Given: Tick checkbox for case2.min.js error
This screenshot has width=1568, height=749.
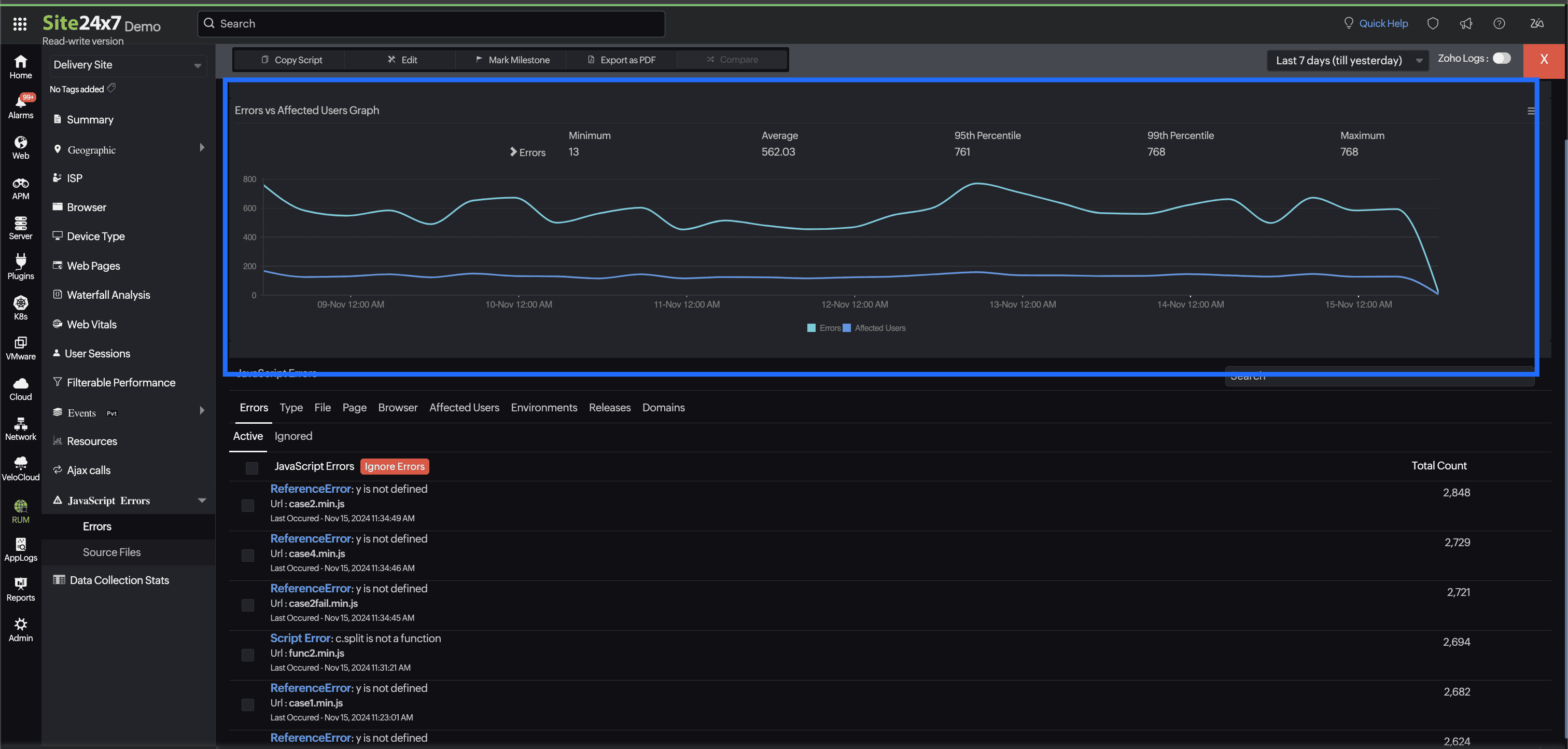Looking at the screenshot, I should click(x=248, y=505).
